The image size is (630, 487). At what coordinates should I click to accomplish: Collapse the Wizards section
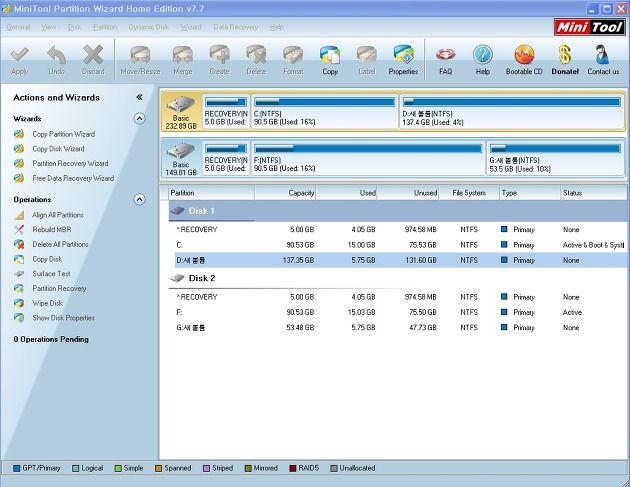pyautogui.click(x=139, y=119)
